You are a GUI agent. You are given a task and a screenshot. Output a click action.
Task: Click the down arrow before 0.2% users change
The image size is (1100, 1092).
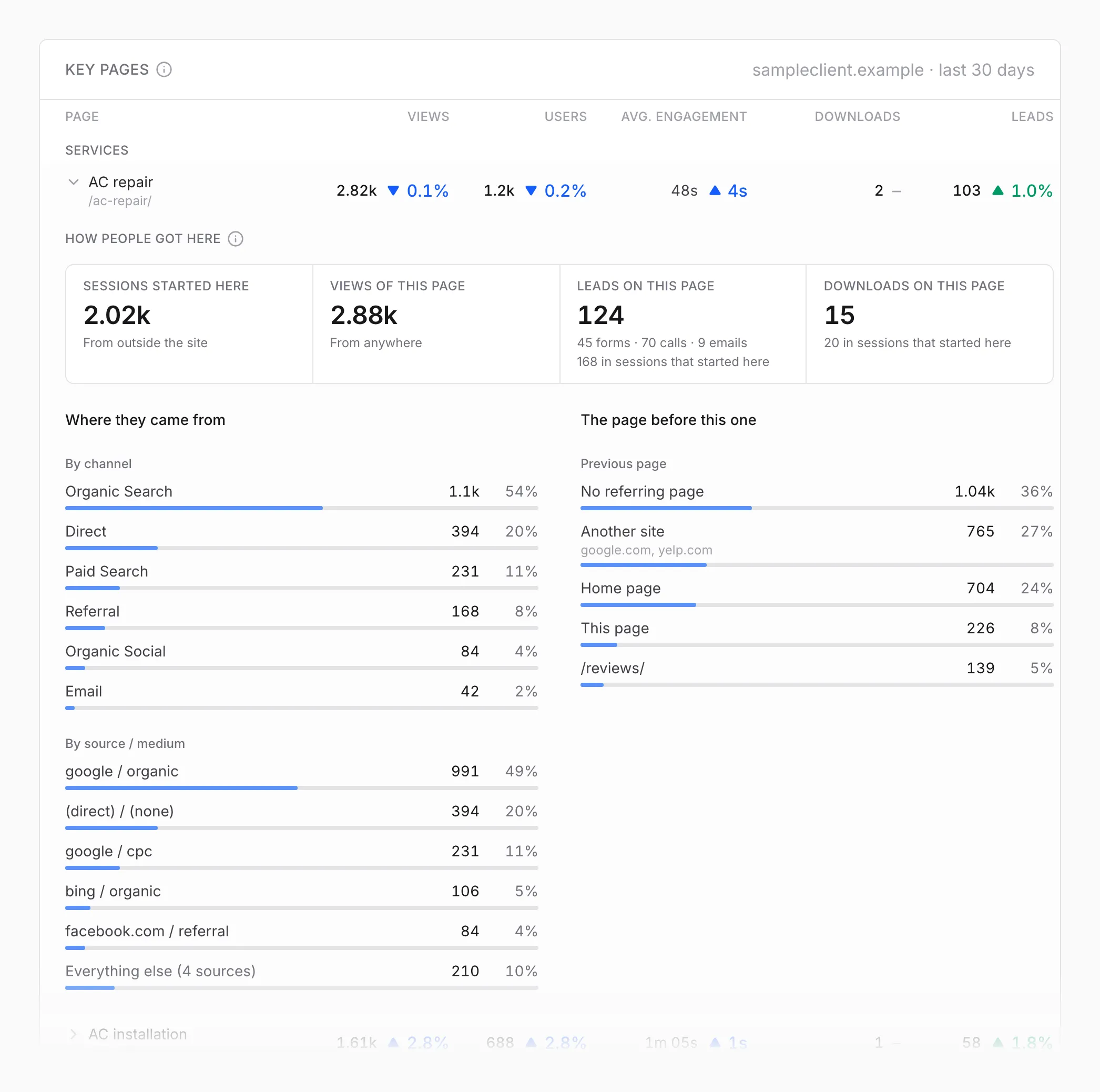pos(531,190)
